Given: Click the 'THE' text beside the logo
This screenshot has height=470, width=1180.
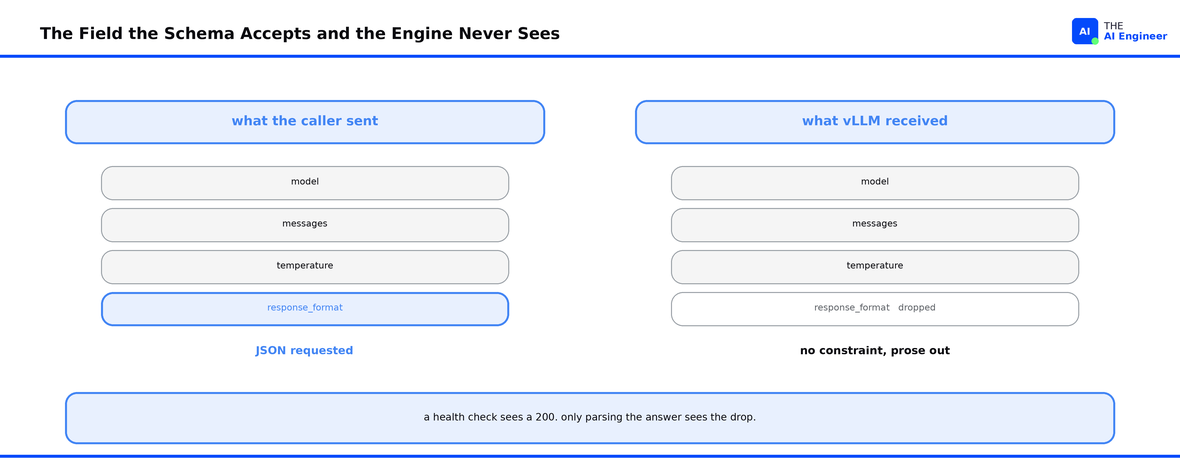Looking at the screenshot, I should point(1114,26).
